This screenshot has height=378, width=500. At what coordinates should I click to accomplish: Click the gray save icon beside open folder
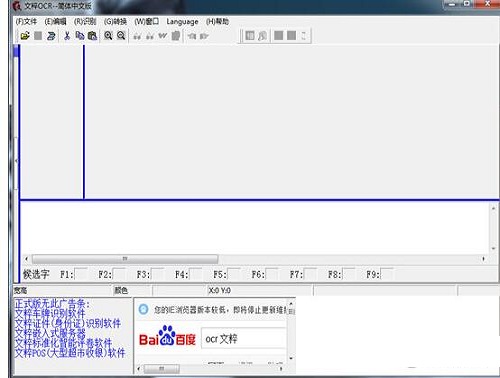(x=38, y=35)
